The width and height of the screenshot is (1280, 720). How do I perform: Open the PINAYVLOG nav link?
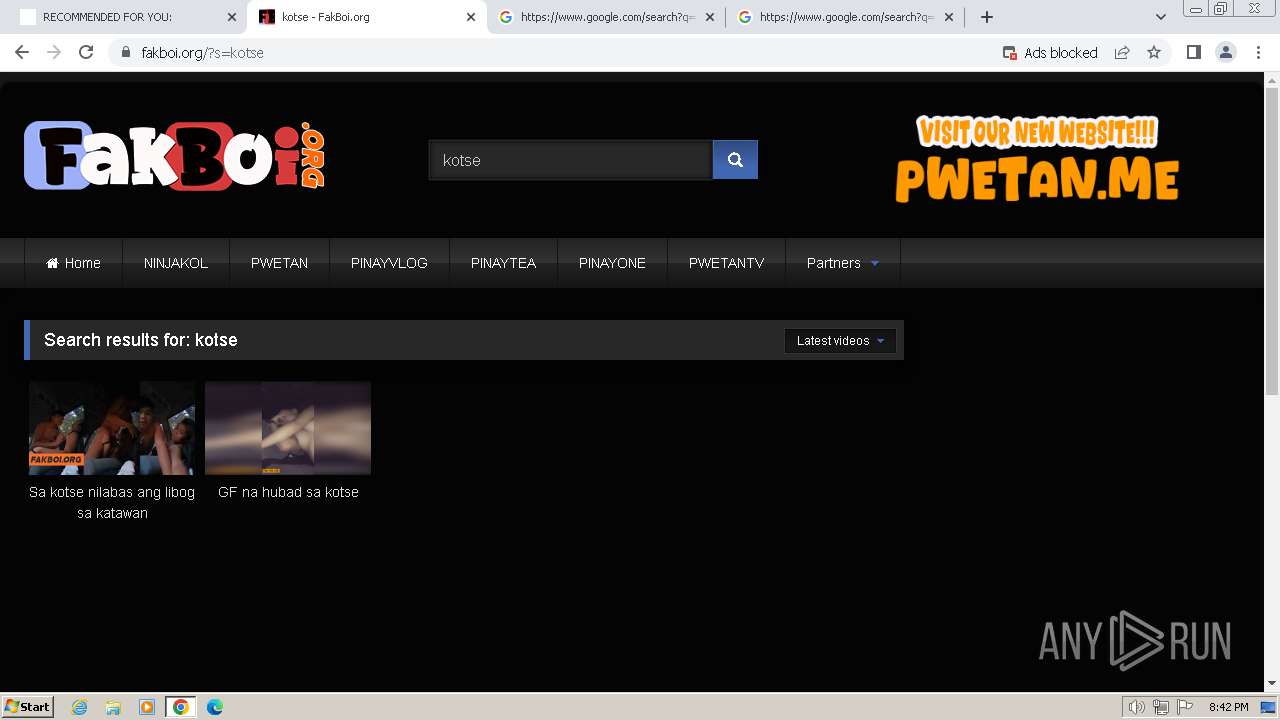389,263
